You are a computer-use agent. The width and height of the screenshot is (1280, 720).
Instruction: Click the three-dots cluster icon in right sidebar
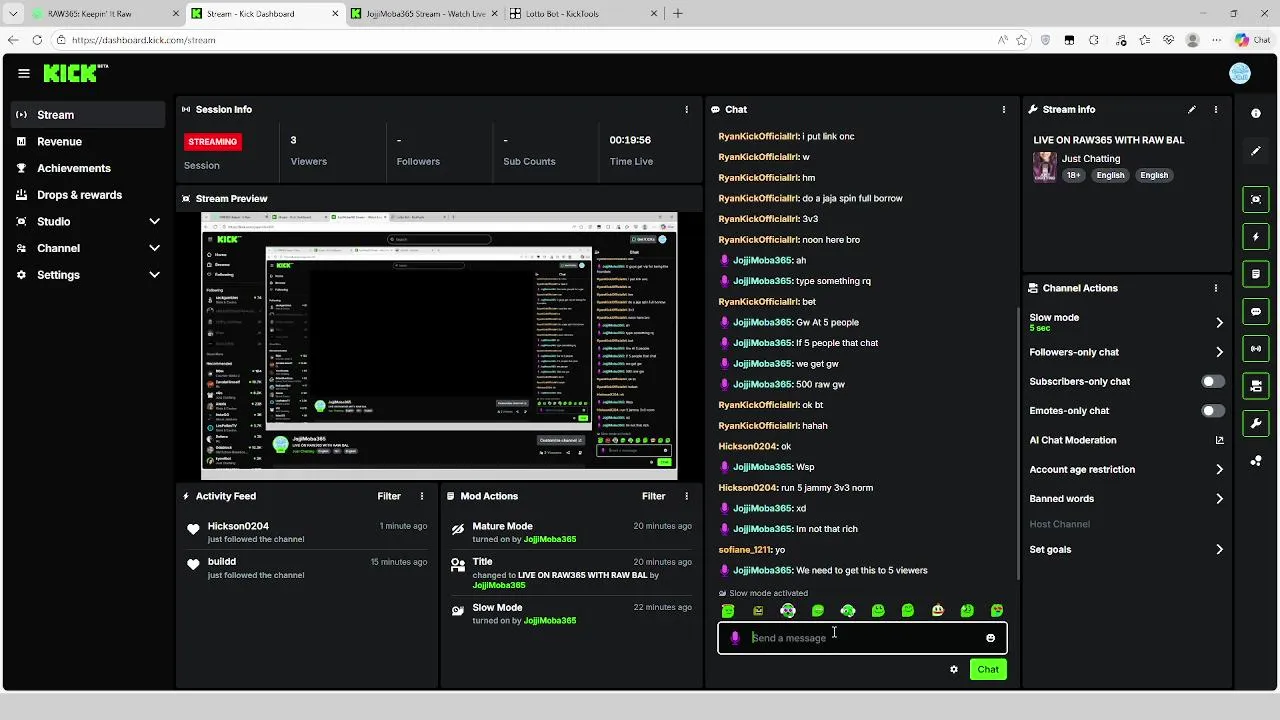point(1256,461)
